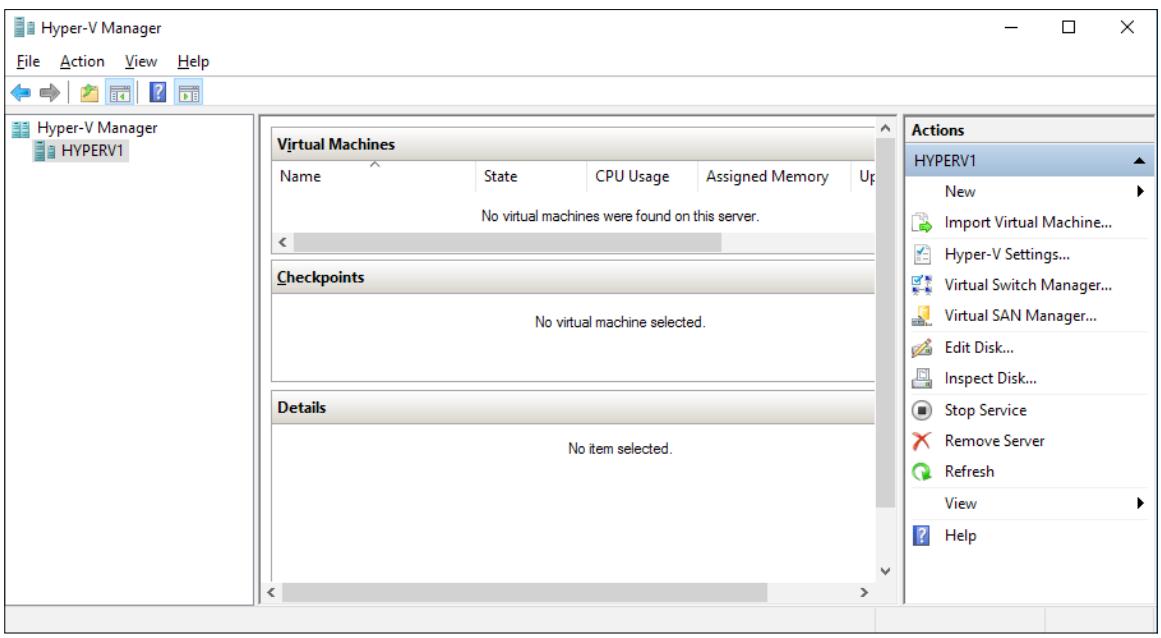Open the Action menu
Screen dimensions: 1161x638
[82, 61]
